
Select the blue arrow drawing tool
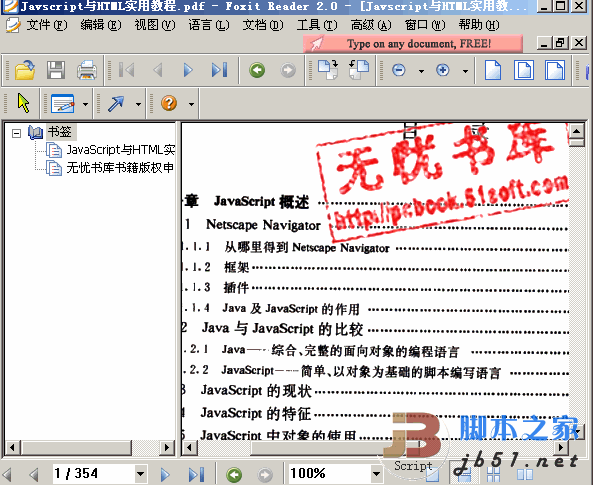(116, 103)
